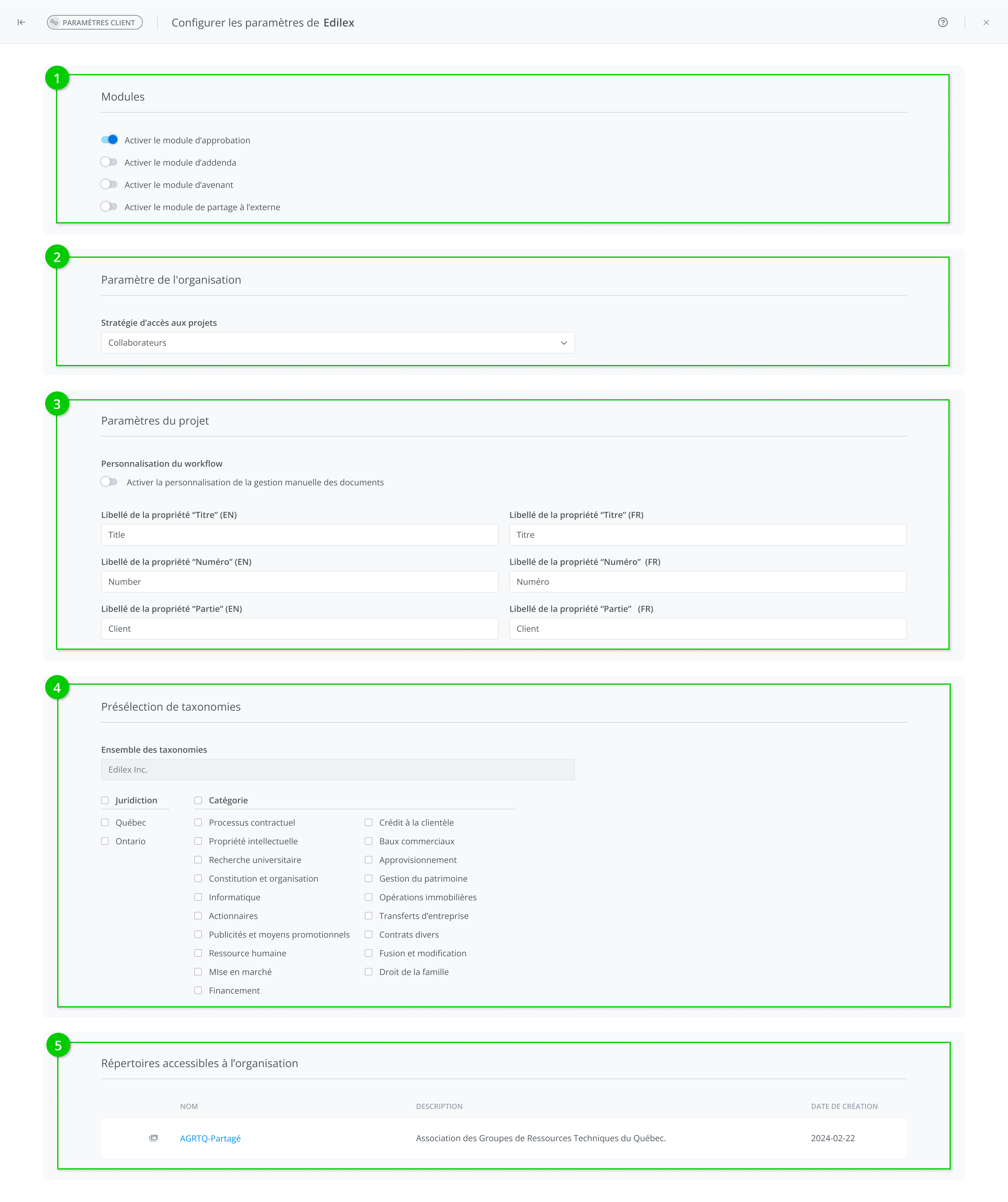Click the Ensemble des taxonomies field
This screenshot has height=1202, width=1008.
click(338, 770)
